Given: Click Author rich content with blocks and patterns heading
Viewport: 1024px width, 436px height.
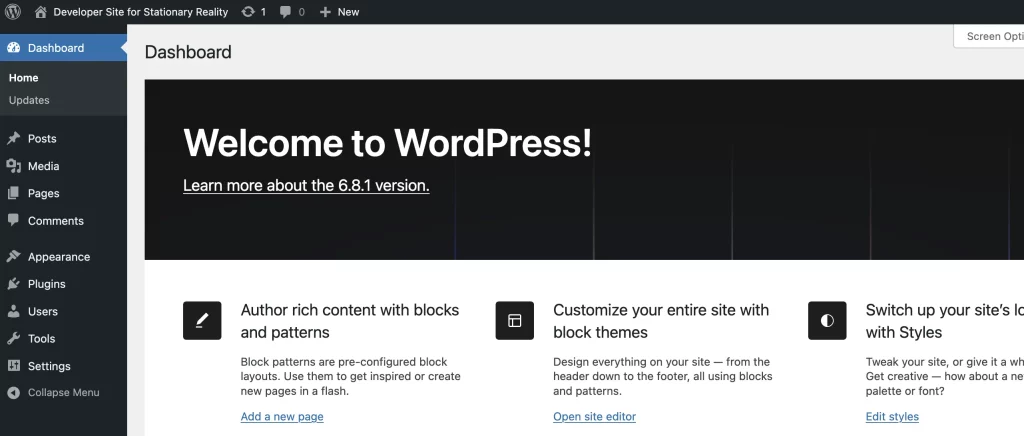Looking at the screenshot, I should coord(350,321).
